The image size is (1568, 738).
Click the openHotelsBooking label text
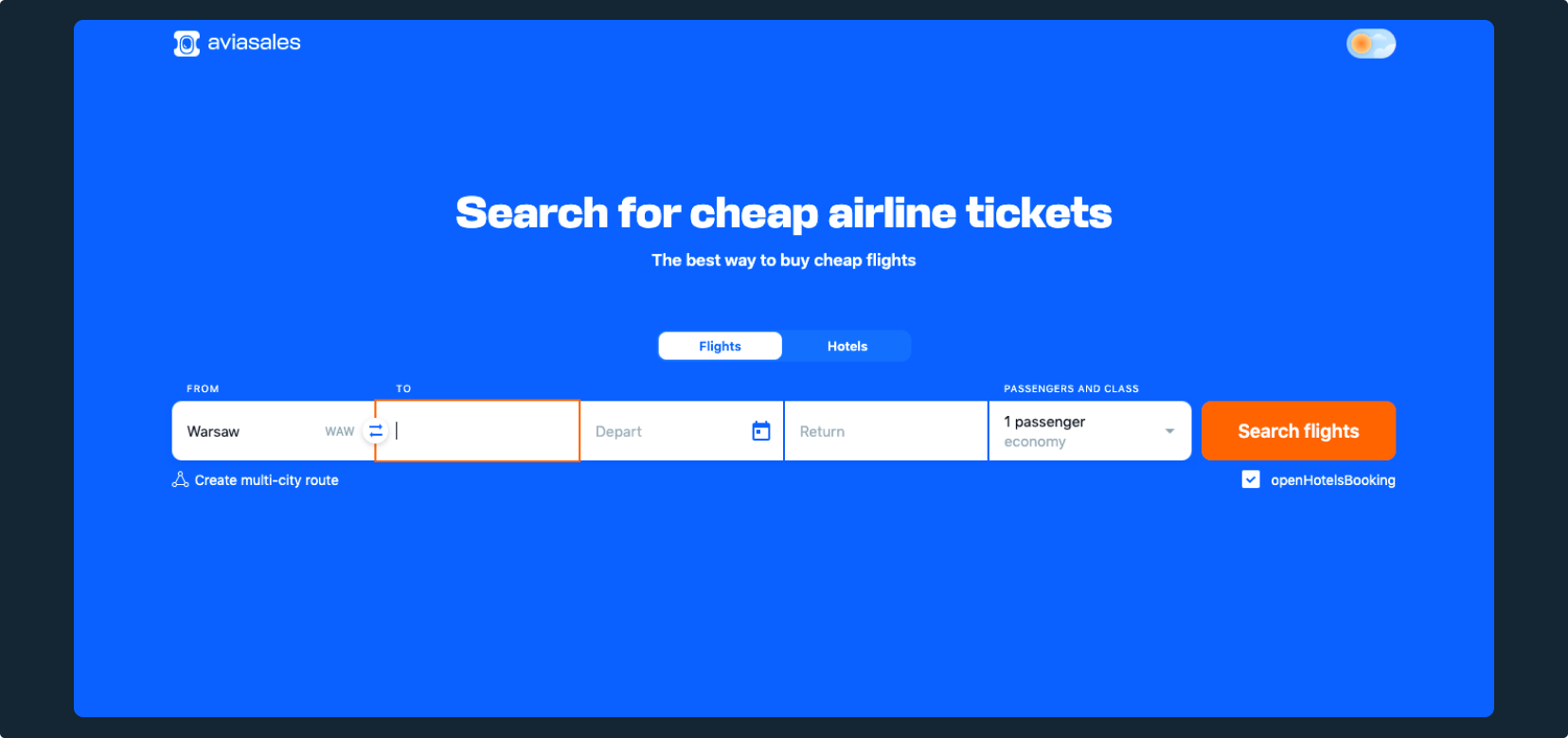point(1332,480)
